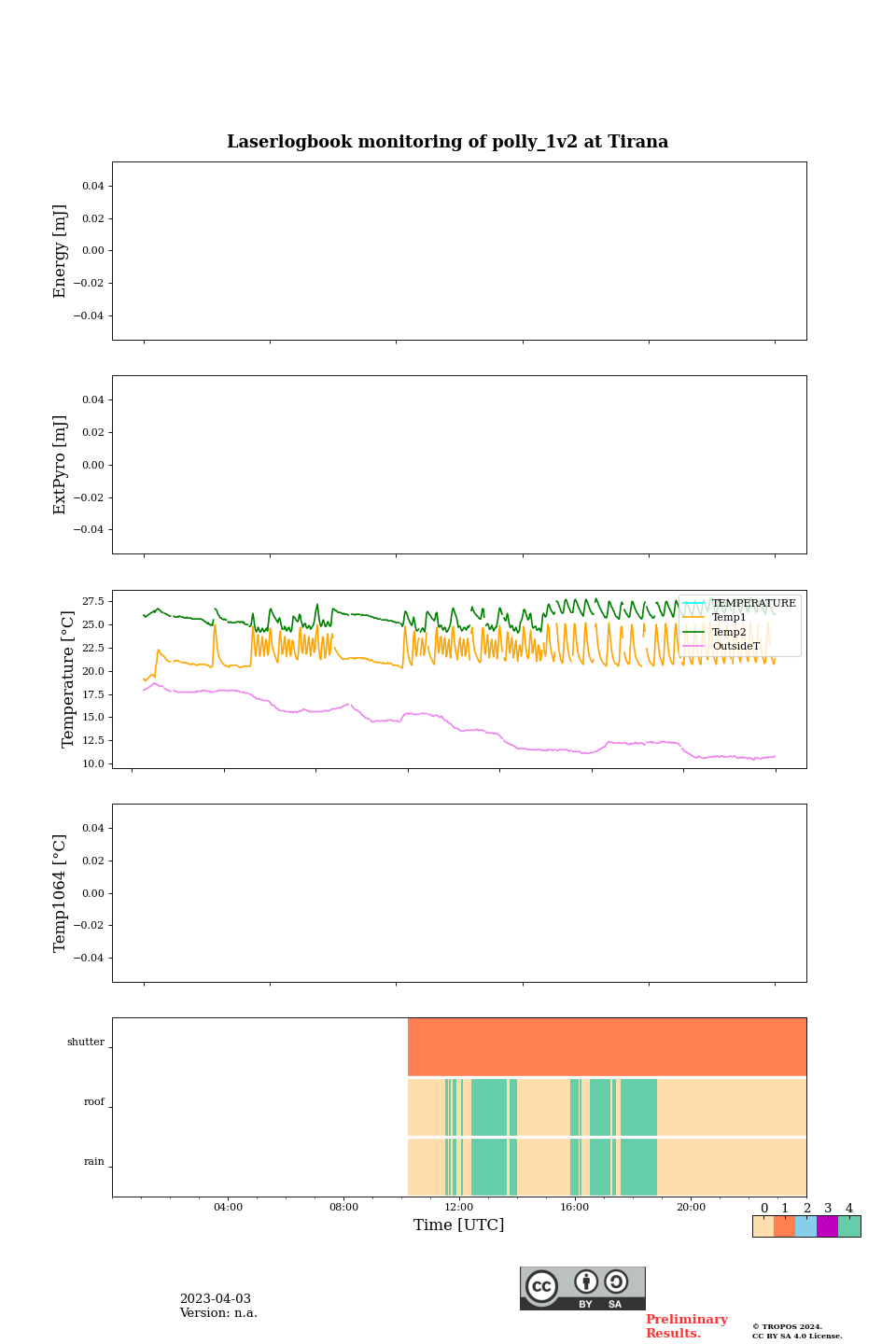This screenshot has width=896, height=1344.
Task: Click the '16:00' time tick label
Action: click(x=575, y=1208)
